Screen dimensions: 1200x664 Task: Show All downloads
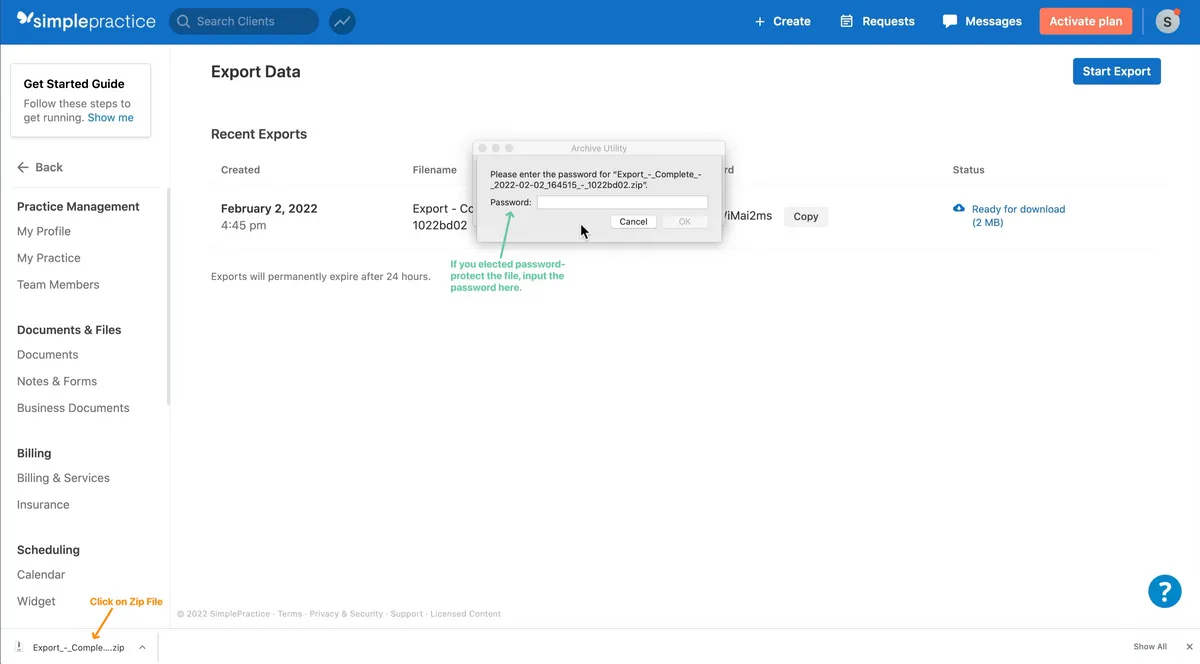(1150, 647)
